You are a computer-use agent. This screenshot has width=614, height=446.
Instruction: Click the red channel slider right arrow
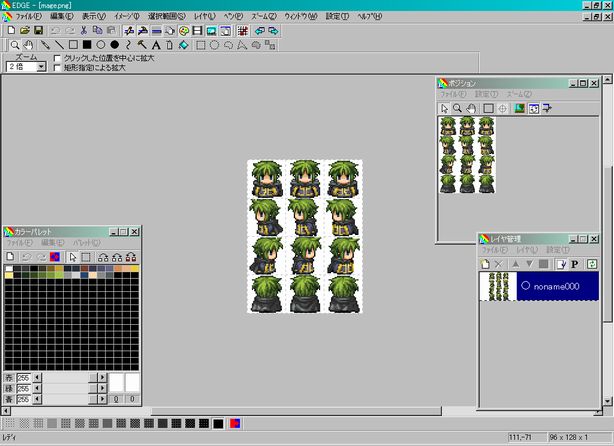[x=102, y=377]
